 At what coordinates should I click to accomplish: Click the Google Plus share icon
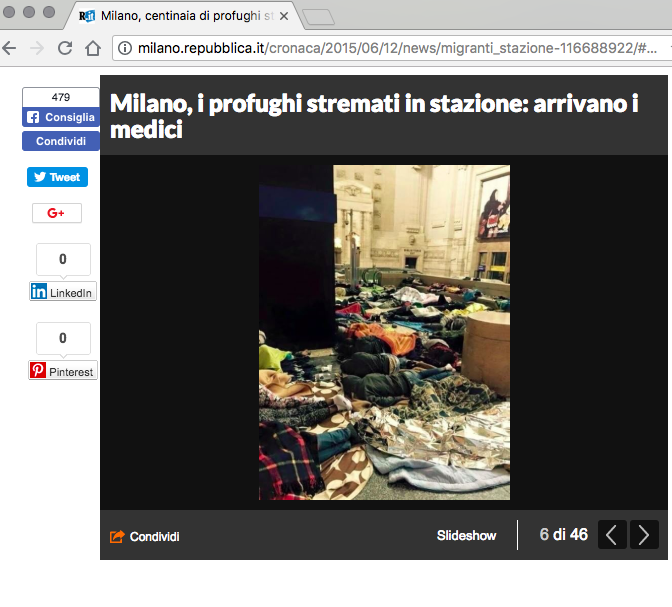pos(56,213)
